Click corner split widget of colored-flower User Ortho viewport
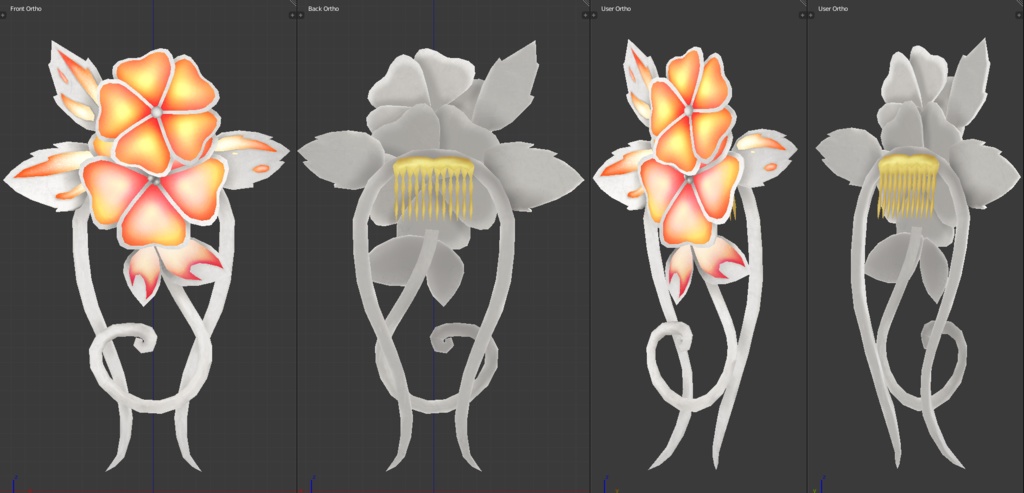Screen dimensions: 1024x493 [803, 3]
